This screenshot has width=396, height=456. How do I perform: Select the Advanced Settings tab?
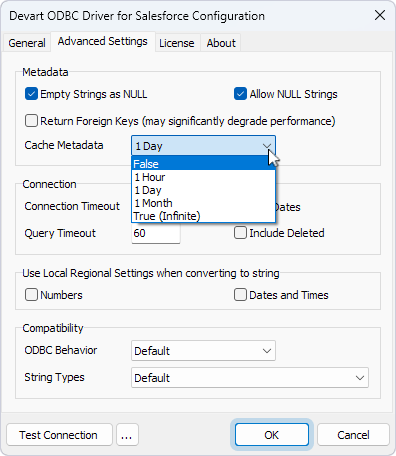coord(103,42)
